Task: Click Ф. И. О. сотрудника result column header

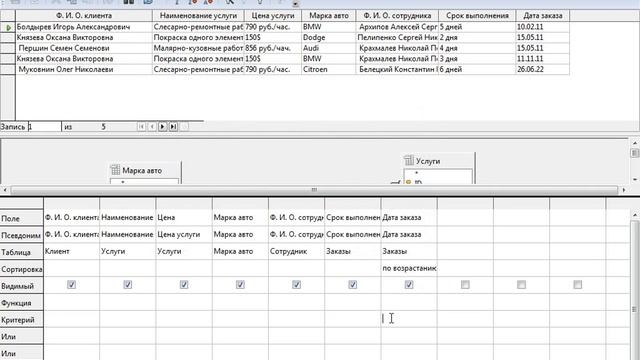Action: pyautogui.click(x=397, y=16)
